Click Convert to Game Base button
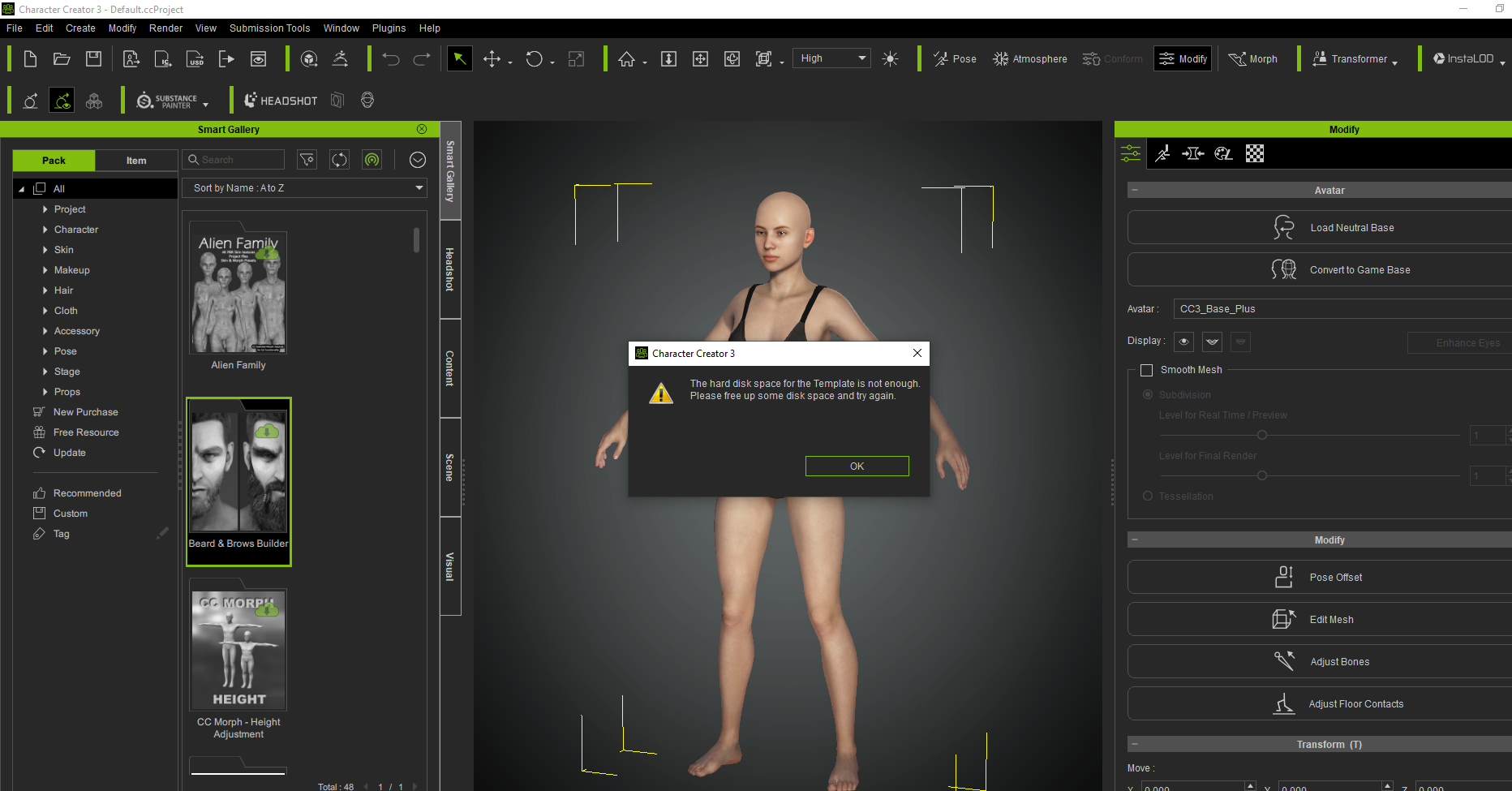 1319,269
